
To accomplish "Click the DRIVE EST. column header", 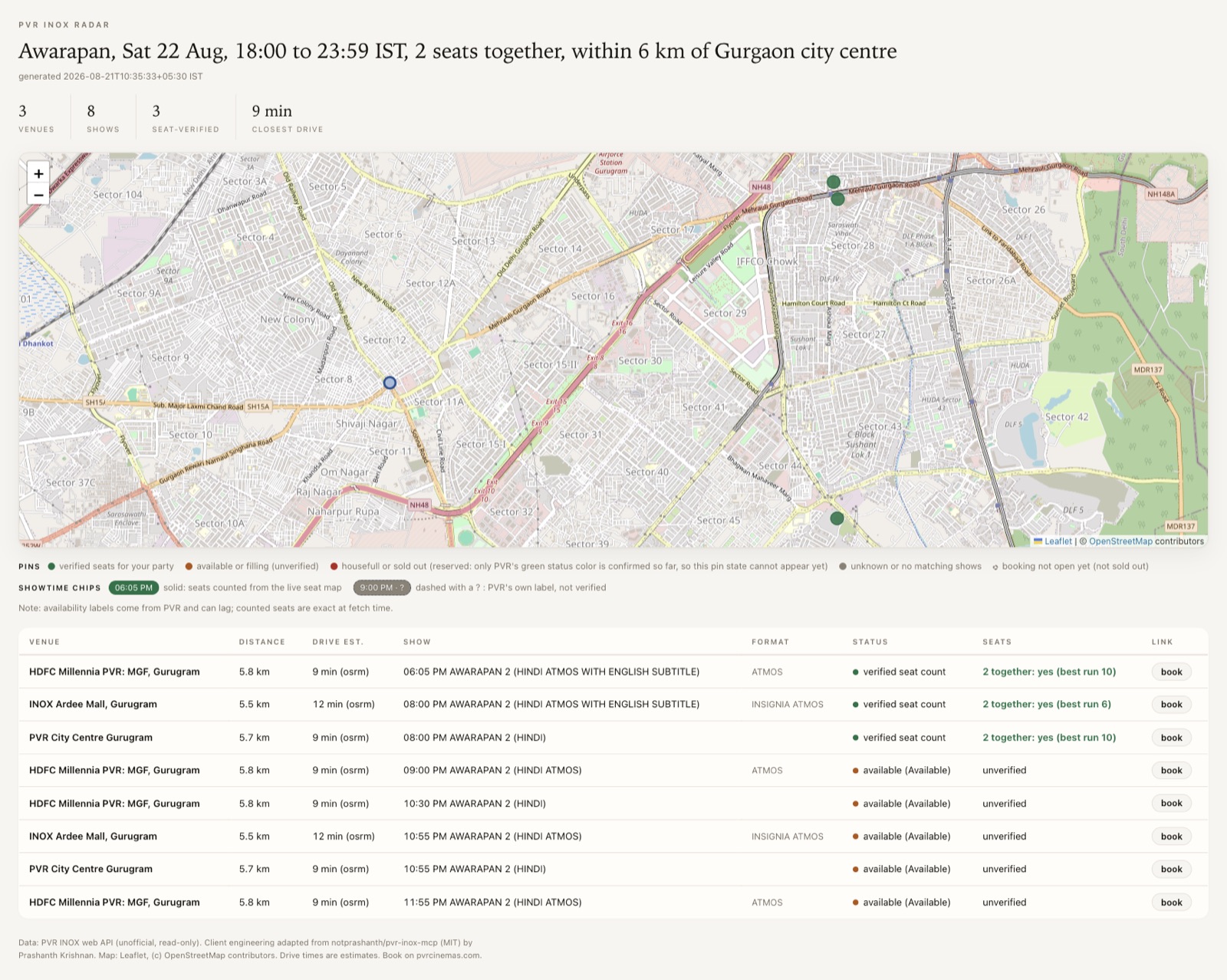I will pos(337,642).
